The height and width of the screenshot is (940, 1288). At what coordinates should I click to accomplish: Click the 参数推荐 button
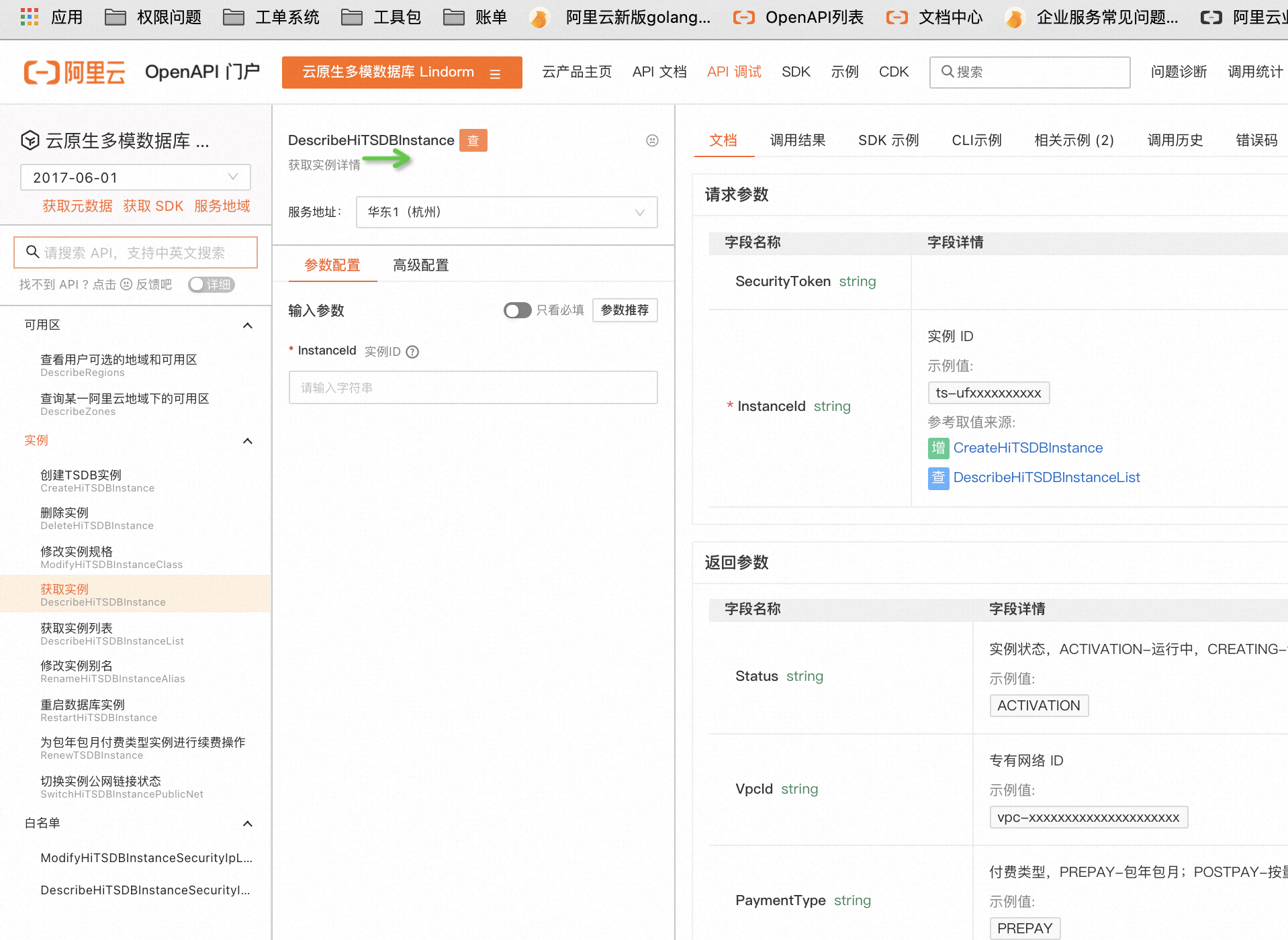coord(625,310)
